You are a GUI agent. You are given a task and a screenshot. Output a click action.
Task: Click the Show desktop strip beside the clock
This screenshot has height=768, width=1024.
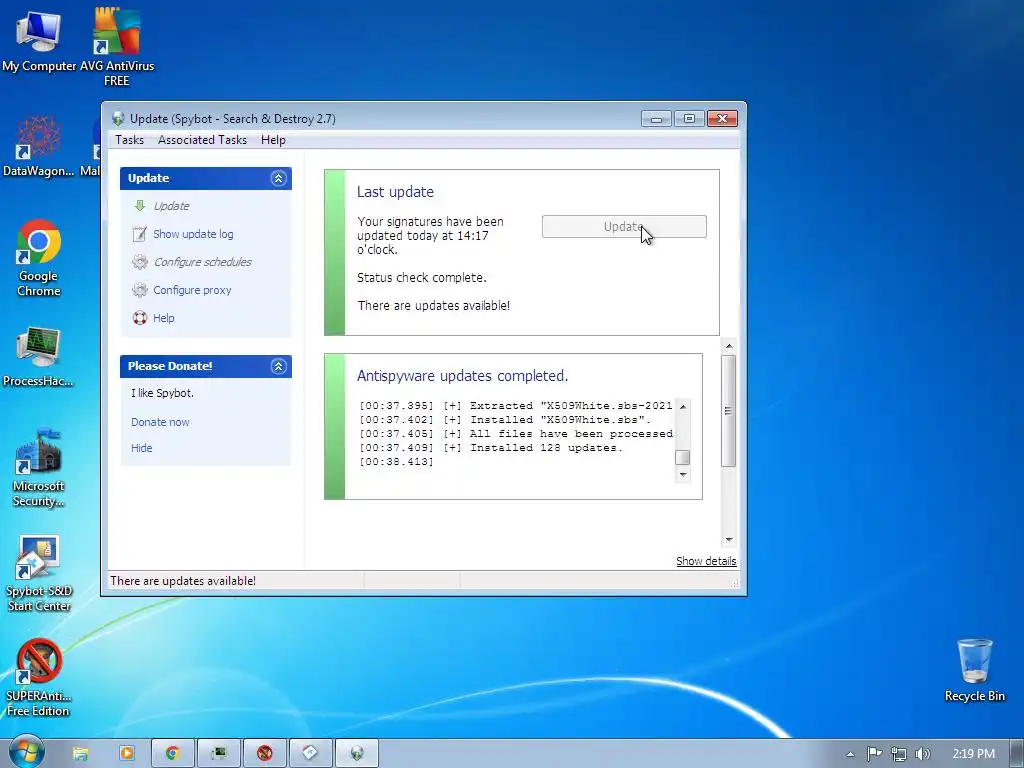click(1017, 754)
